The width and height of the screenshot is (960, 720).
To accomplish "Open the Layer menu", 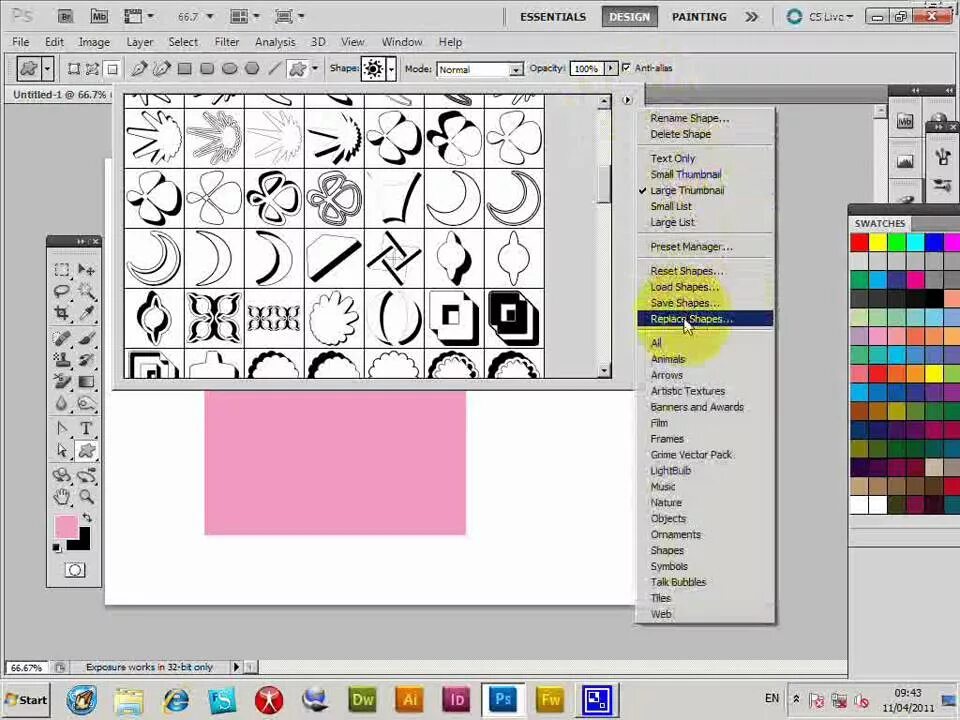I will click(140, 42).
